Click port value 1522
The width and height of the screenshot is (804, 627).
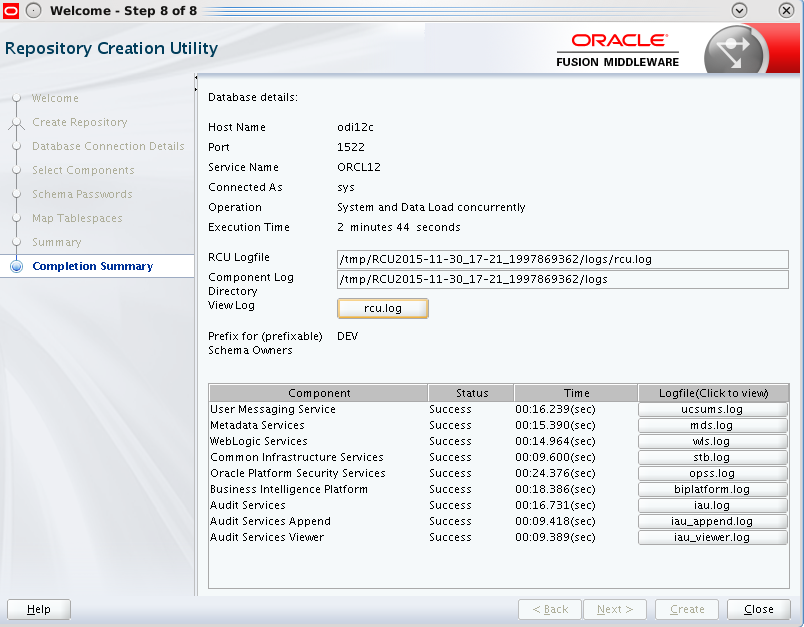point(351,147)
